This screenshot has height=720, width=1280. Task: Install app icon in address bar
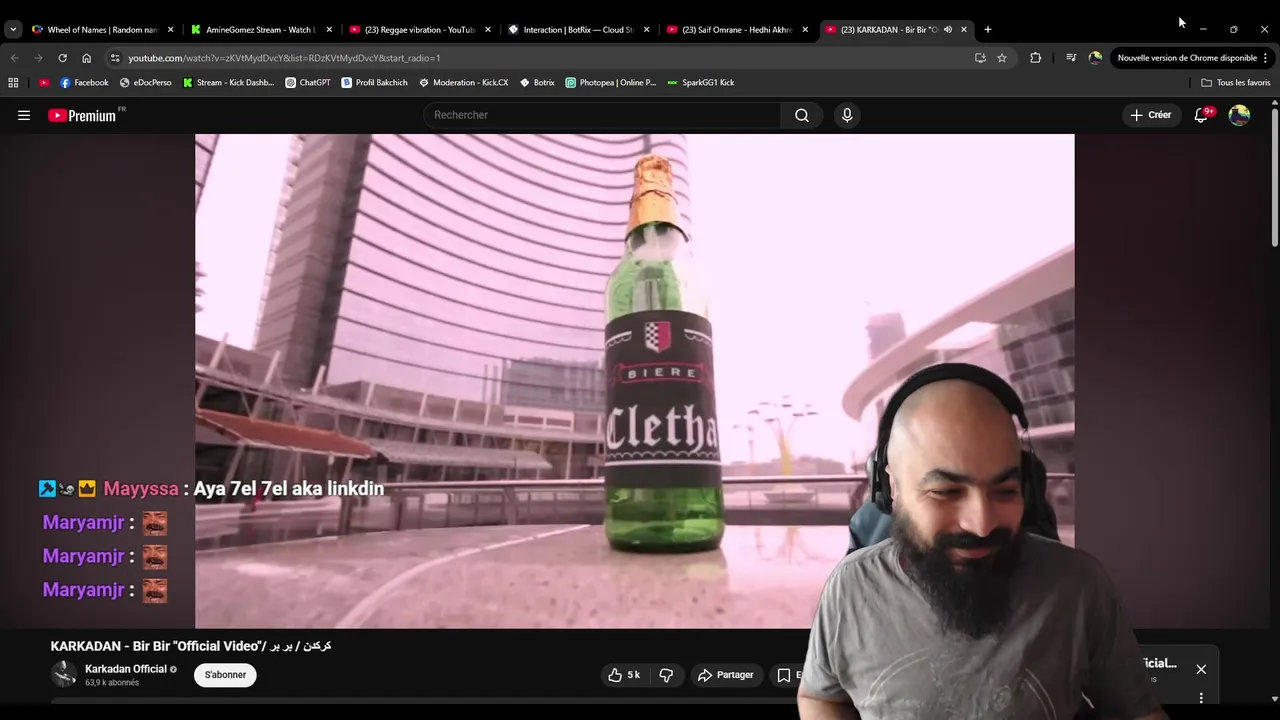click(x=980, y=58)
